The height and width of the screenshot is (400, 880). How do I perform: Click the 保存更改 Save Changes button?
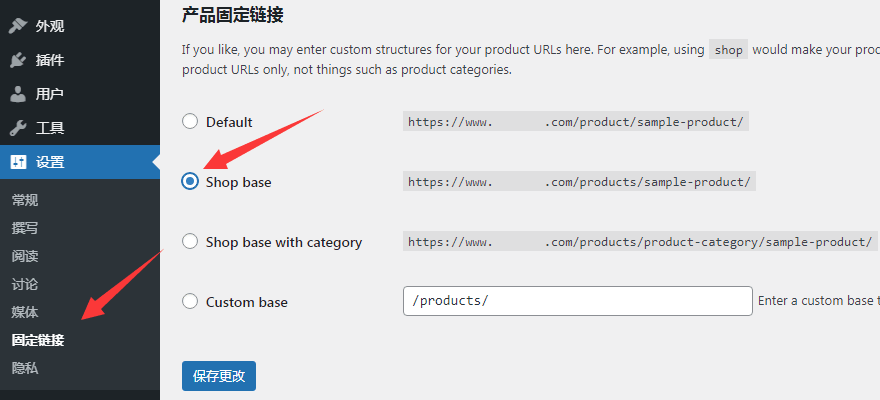(219, 376)
